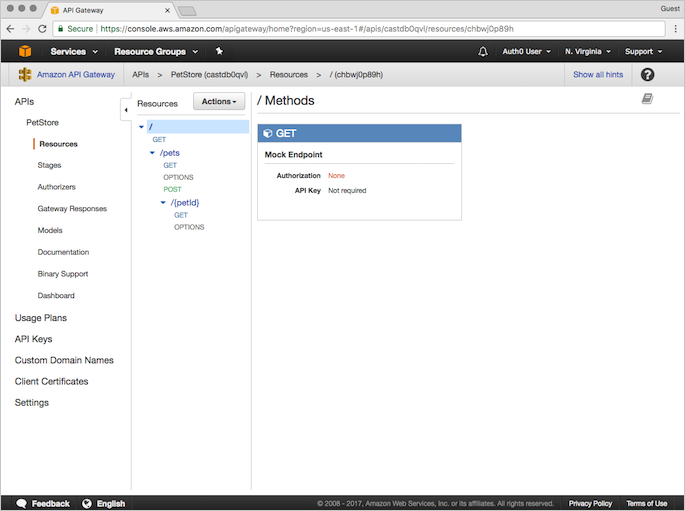Open the Resource Groups dropdown

[x=156, y=52]
